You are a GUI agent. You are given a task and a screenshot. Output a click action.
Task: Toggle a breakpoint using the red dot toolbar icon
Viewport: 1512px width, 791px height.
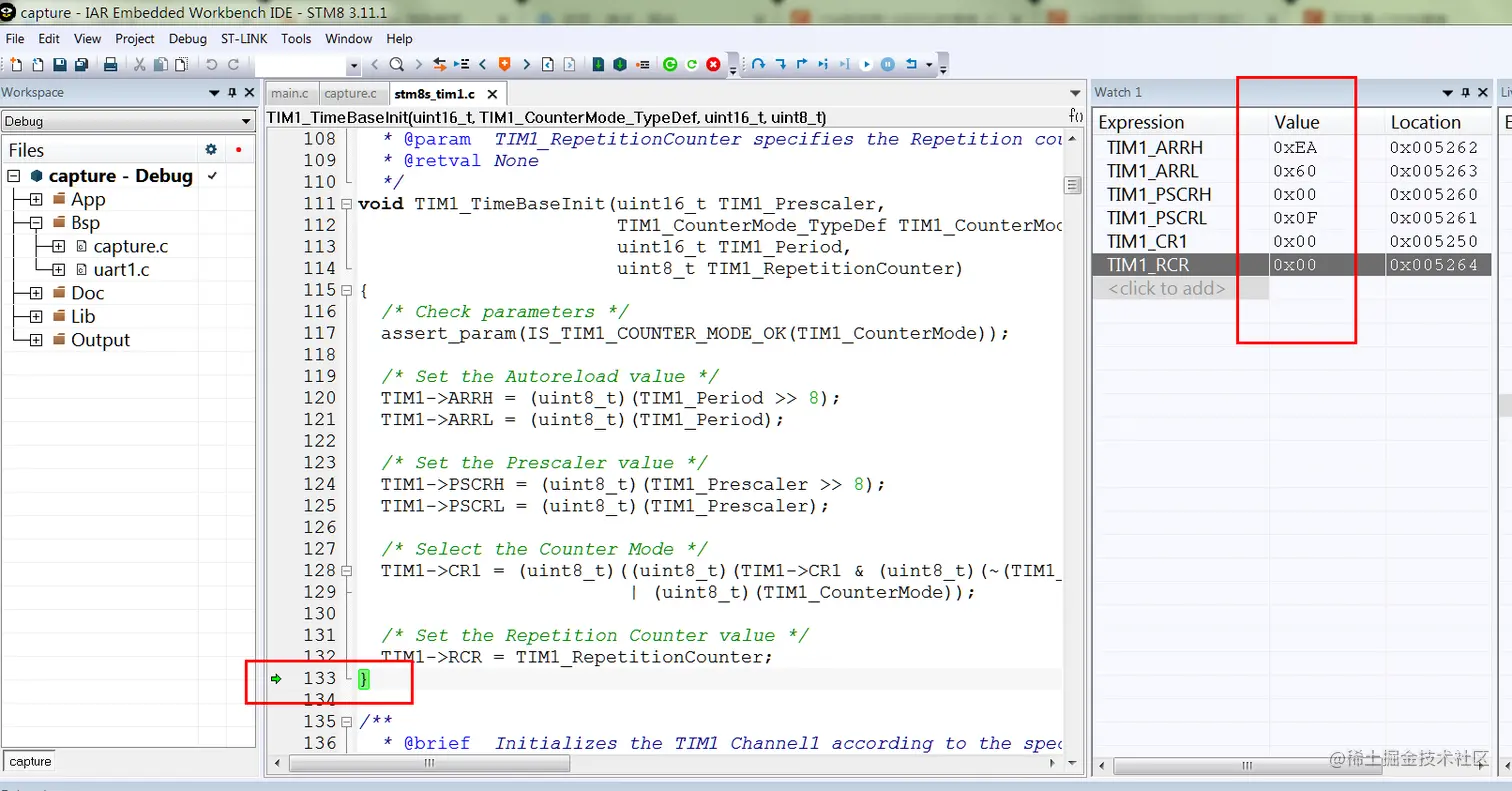[643, 64]
